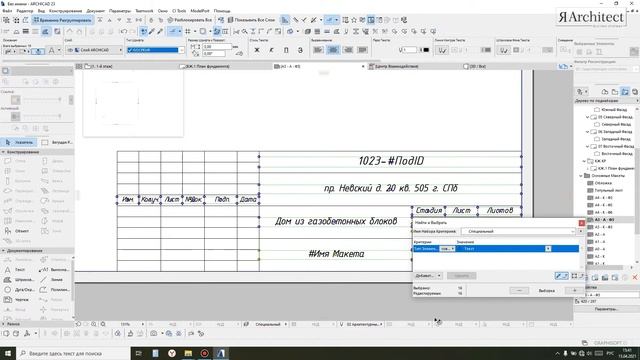640x360 pixels.
Task: Toggle the text contour line checkbox
Action: (442, 50)
